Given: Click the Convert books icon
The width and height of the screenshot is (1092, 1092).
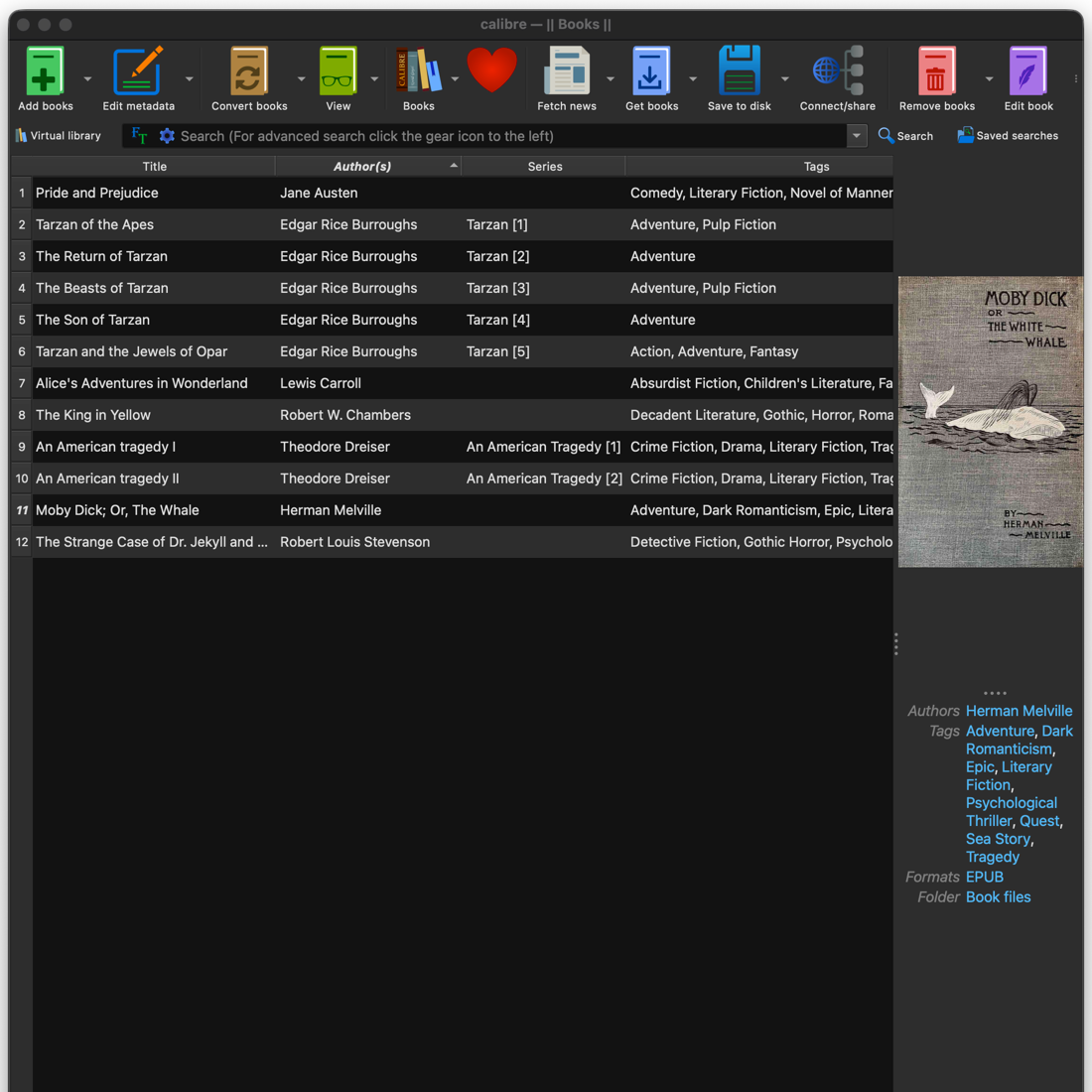Looking at the screenshot, I should [x=248, y=72].
